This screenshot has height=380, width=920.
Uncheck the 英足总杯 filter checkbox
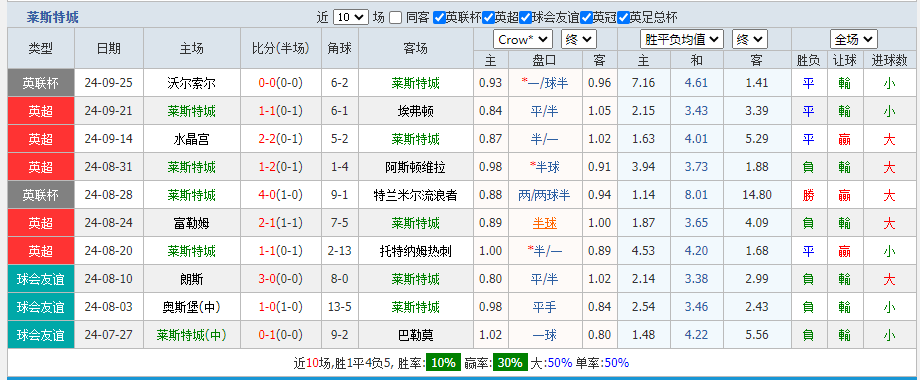coord(624,18)
